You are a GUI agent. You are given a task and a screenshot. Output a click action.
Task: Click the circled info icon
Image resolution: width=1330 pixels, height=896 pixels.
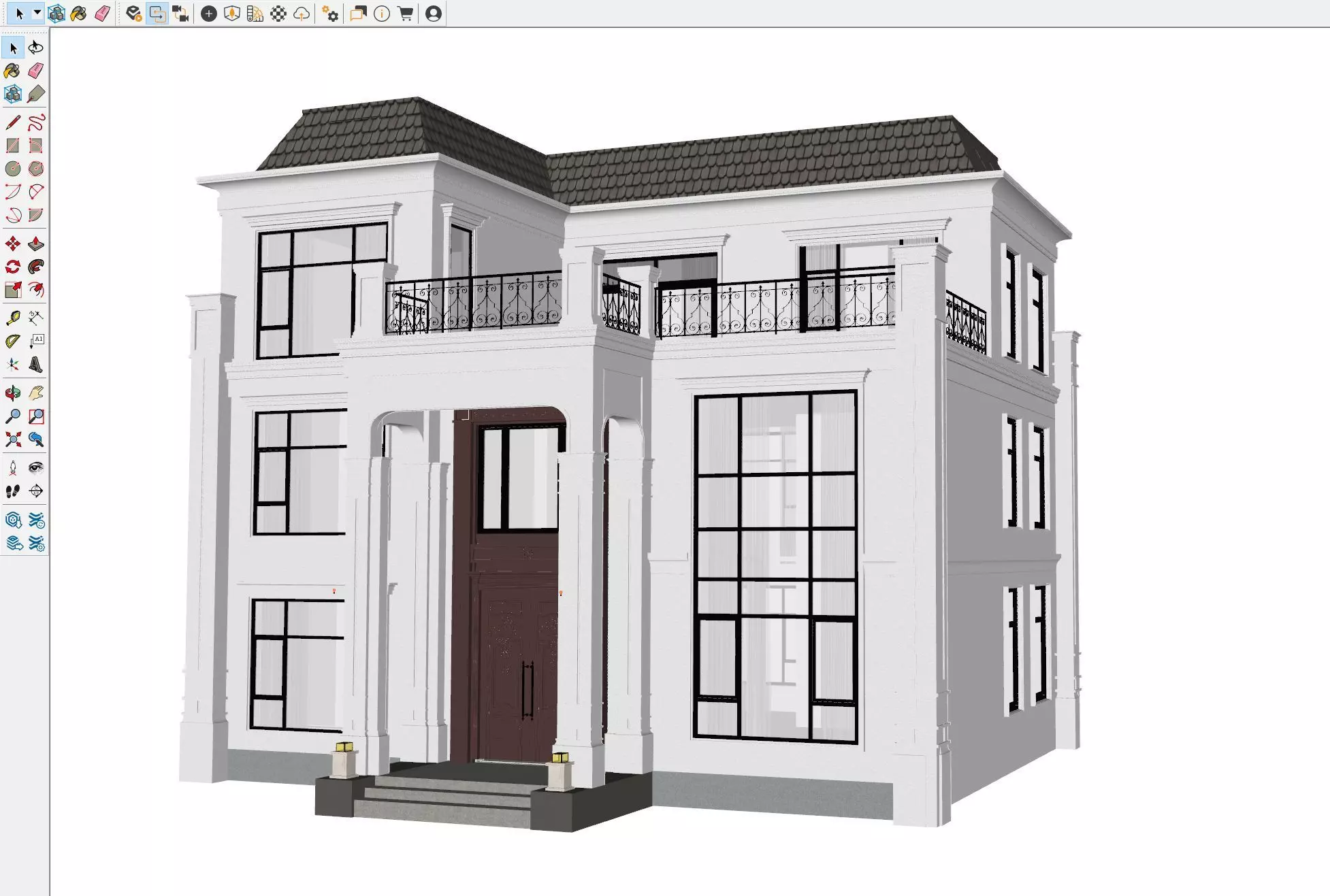[x=382, y=14]
